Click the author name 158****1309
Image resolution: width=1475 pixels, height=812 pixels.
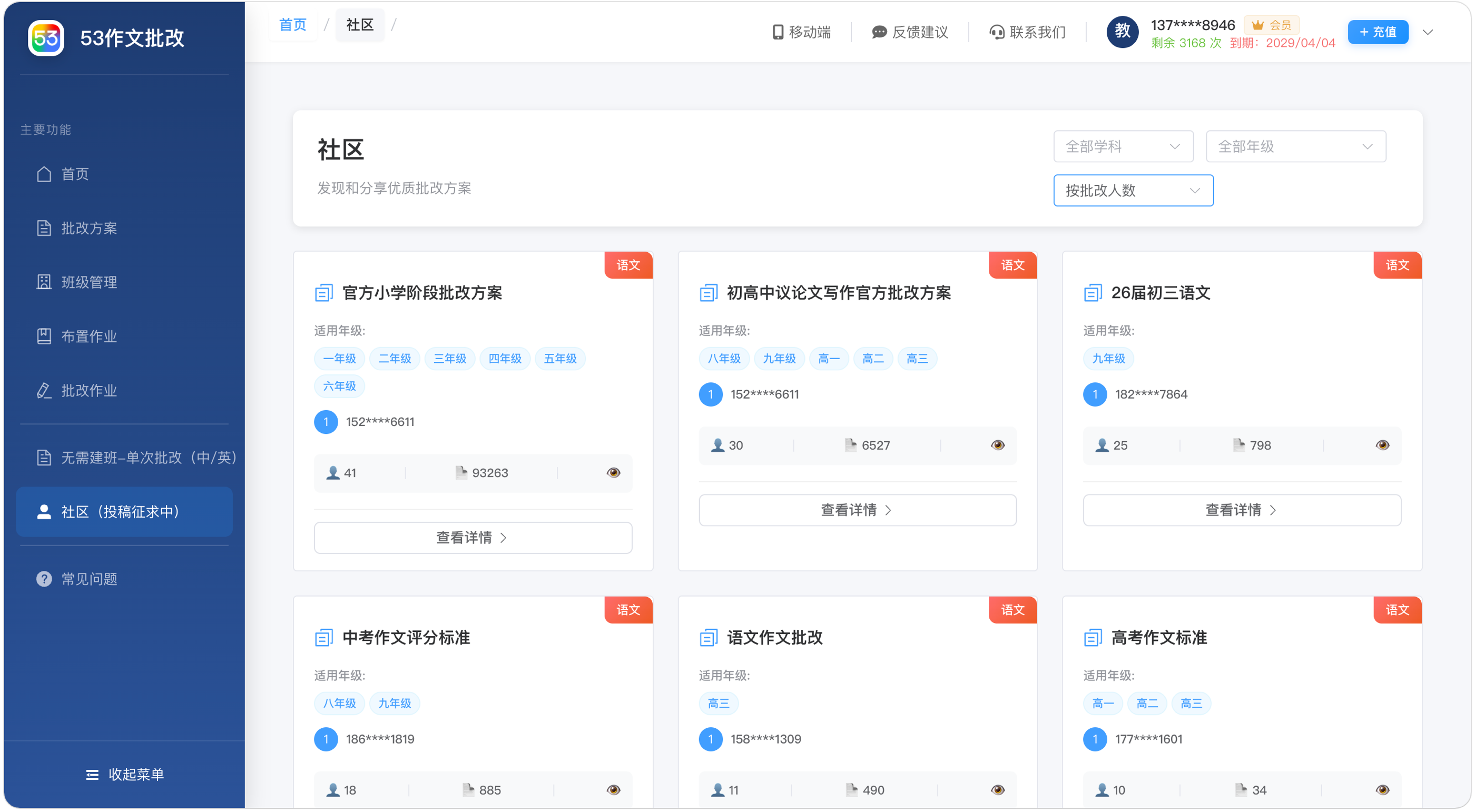pyautogui.click(x=765, y=739)
